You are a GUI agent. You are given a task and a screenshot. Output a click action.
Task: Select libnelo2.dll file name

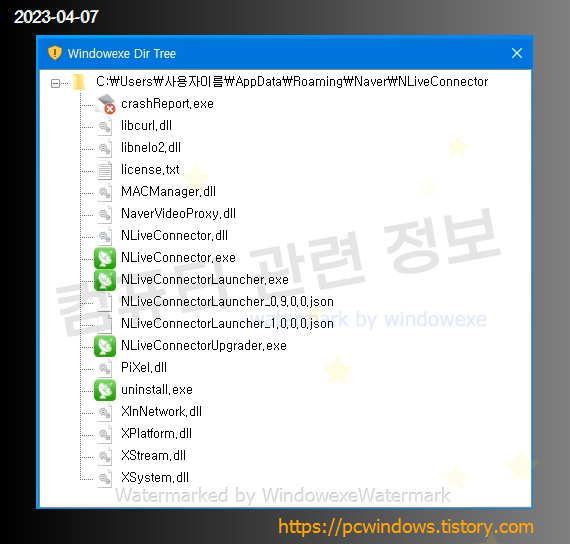(x=151, y=148)
